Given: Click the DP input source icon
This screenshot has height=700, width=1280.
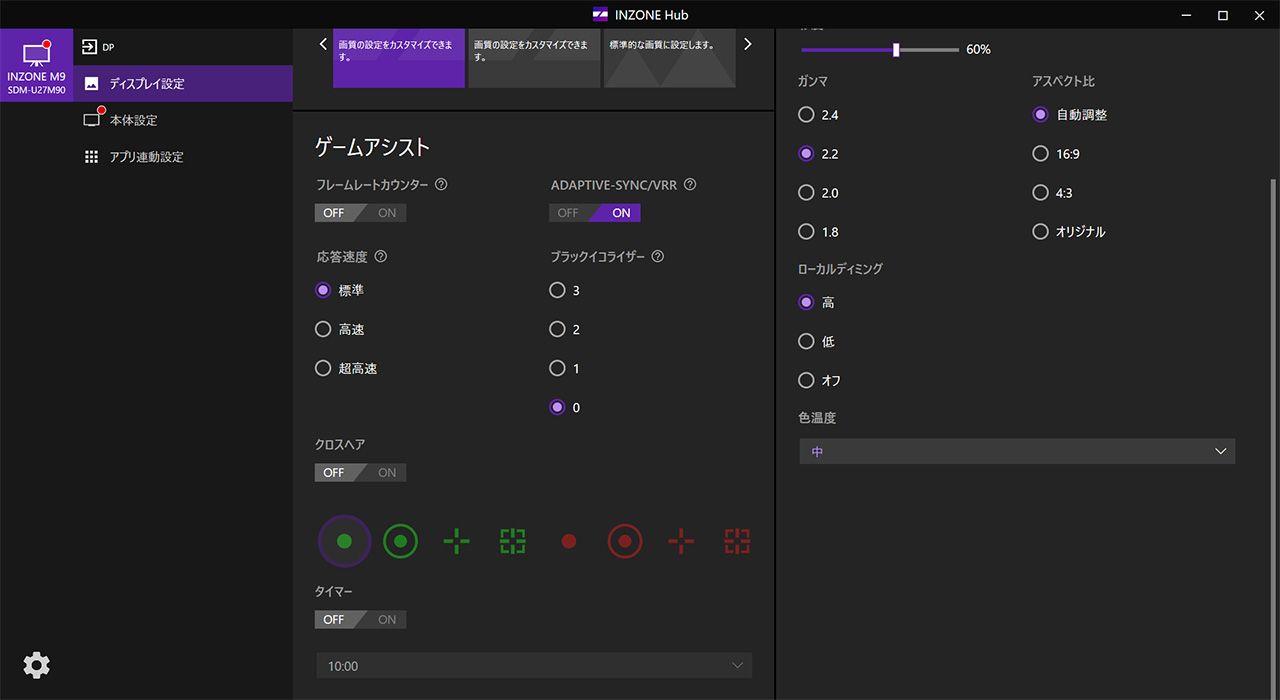Looking at the screenshot, I should point(90,47).
